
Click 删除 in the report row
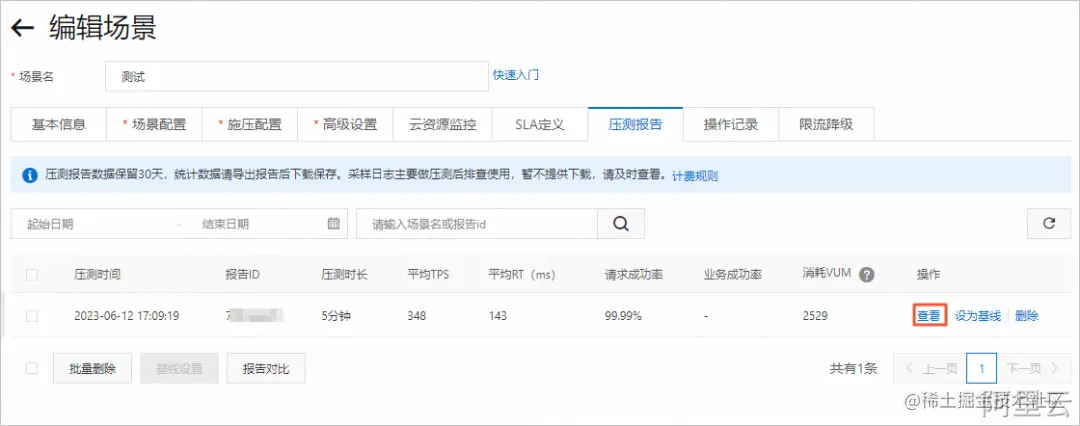1027,316
